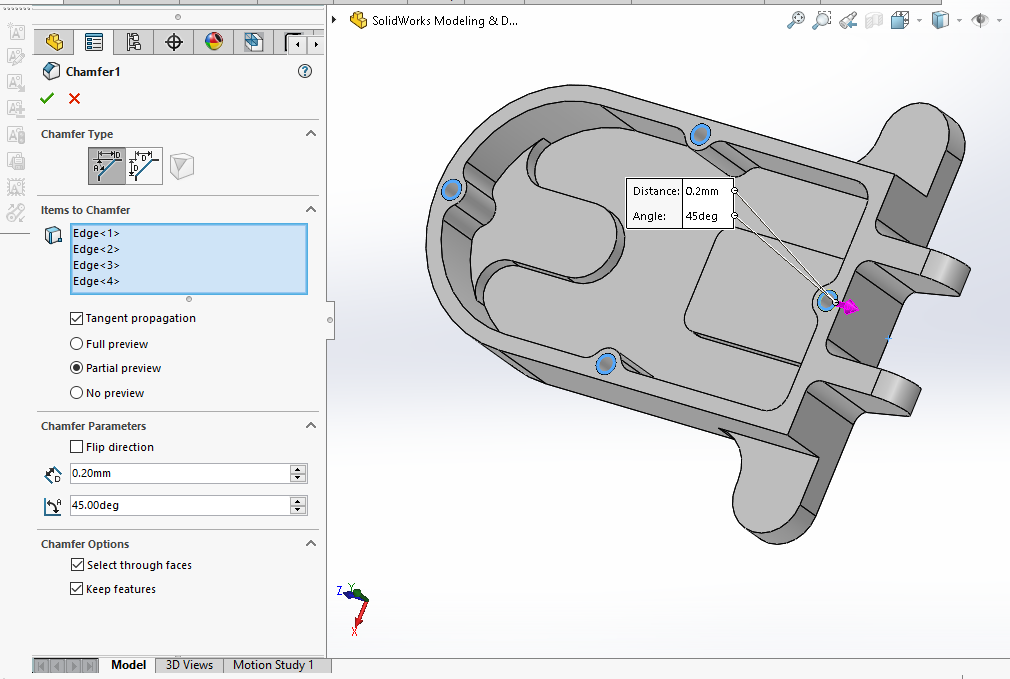Click the chamfer distance 0.20mm field
The height and width of the screenshot is (679, 1010).
coord(178,473)
